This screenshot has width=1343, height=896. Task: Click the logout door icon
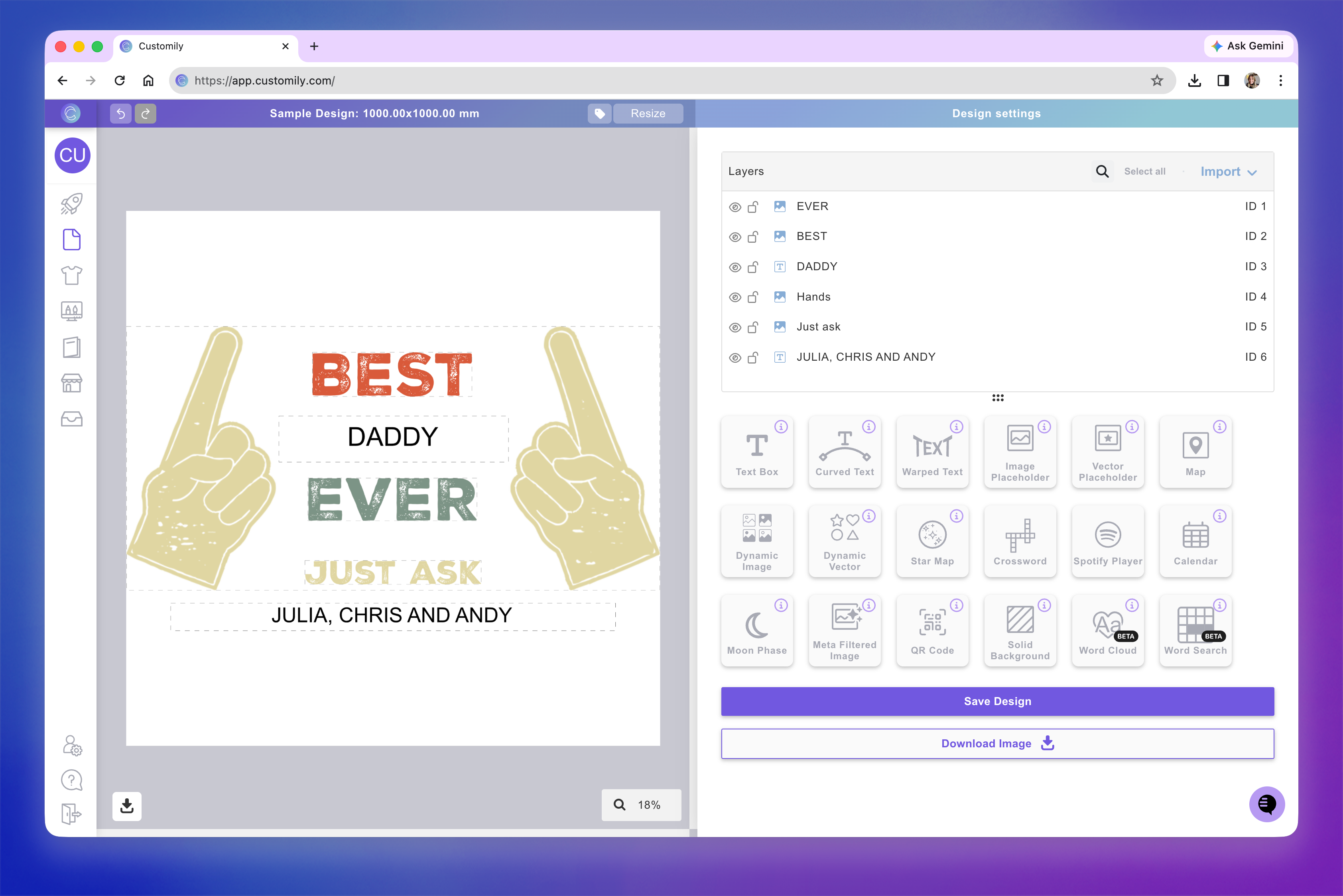coord(71,814)
